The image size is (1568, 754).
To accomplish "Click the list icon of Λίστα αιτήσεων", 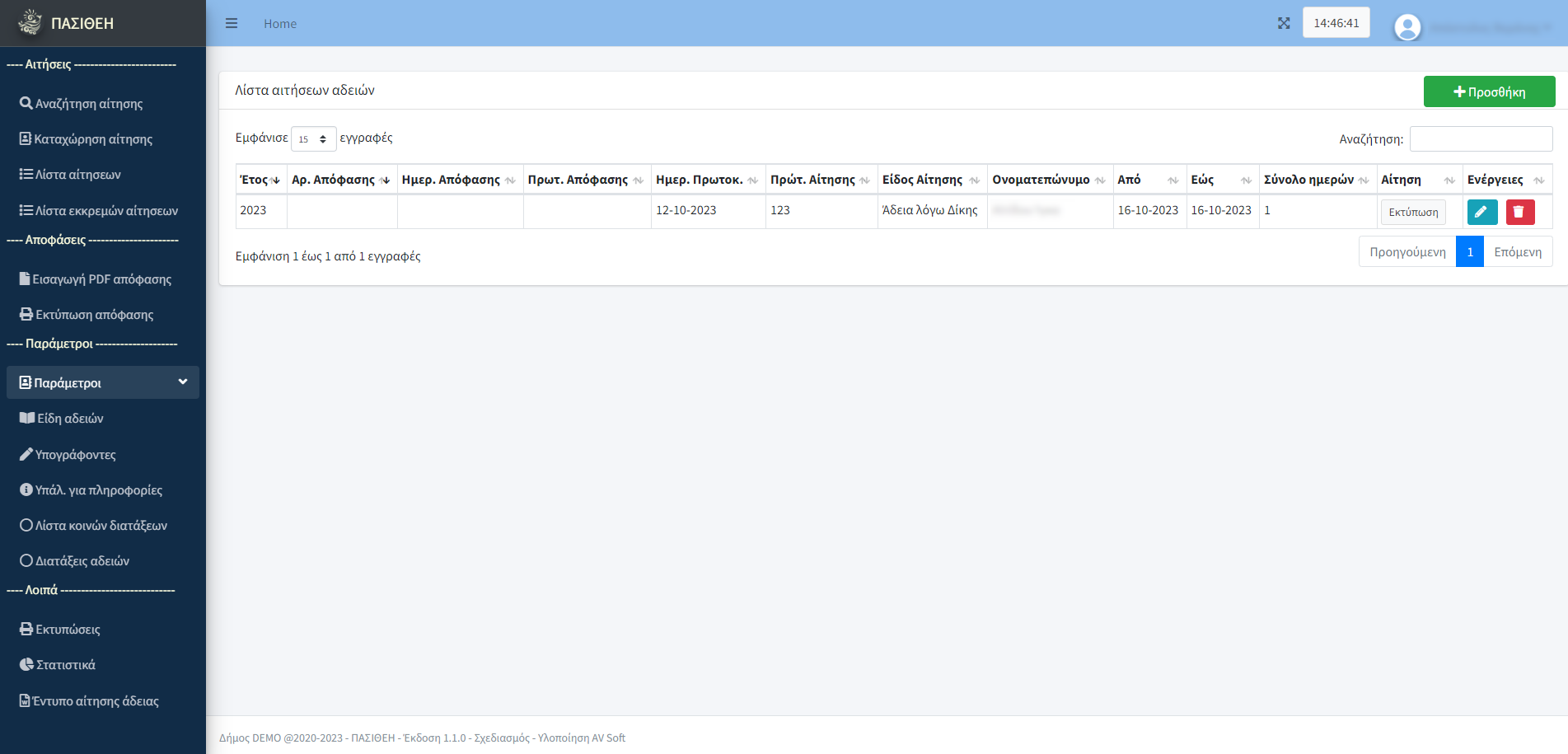I will click(x=26, y=174).
